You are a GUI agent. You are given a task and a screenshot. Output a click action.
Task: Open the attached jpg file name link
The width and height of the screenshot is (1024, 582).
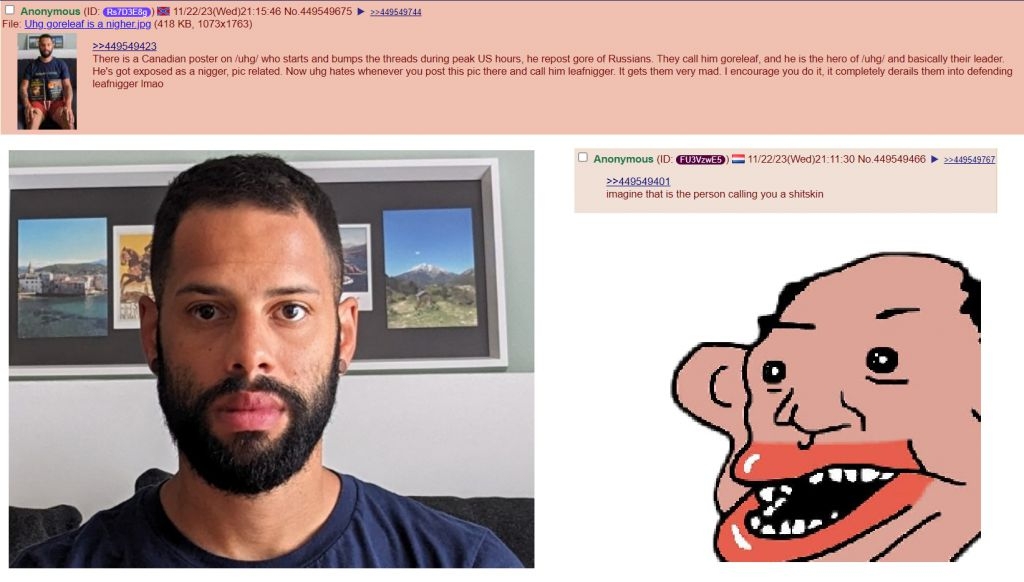(x=88, y=24)
